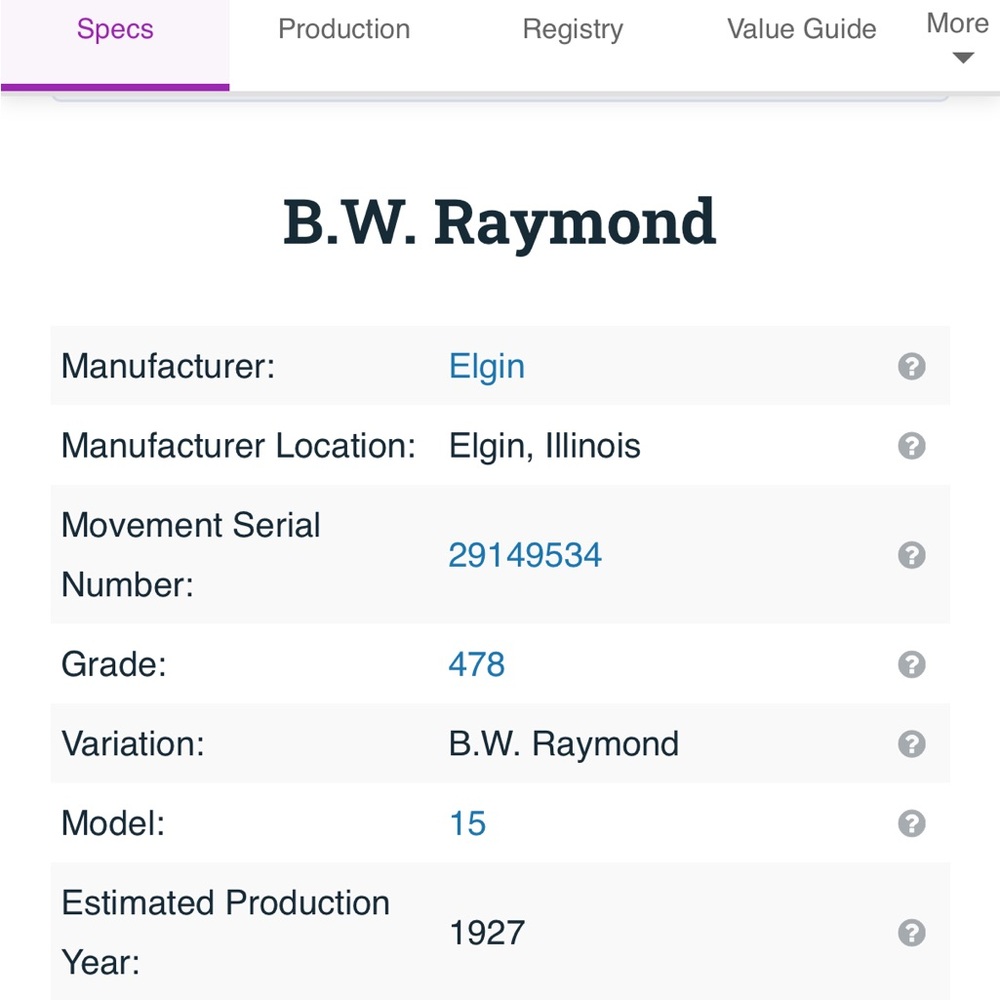Switch to the Production tab
Screen dimensions: 1000x1000
point(344,29)
